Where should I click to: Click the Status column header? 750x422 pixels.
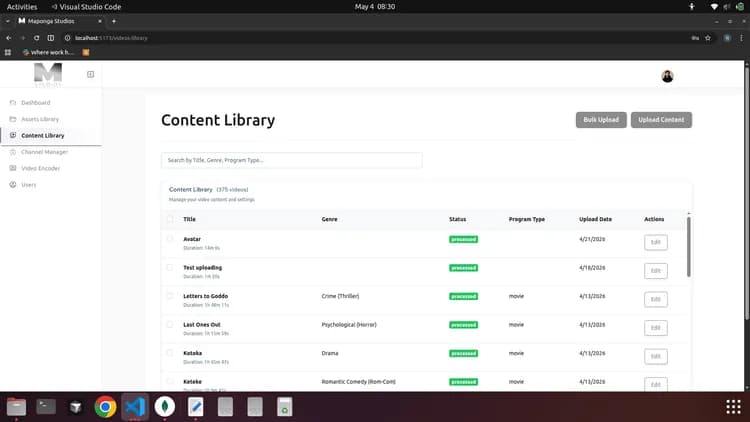click(457, 219)
